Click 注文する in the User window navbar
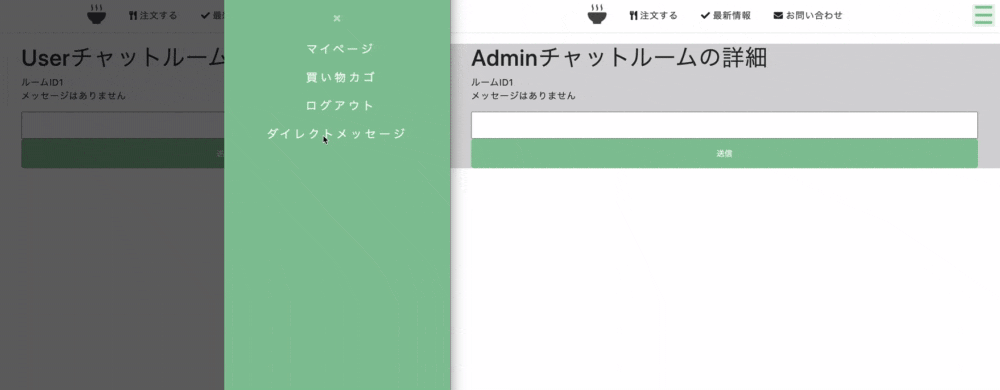1000x390 pixels. (x=152, y=15)
